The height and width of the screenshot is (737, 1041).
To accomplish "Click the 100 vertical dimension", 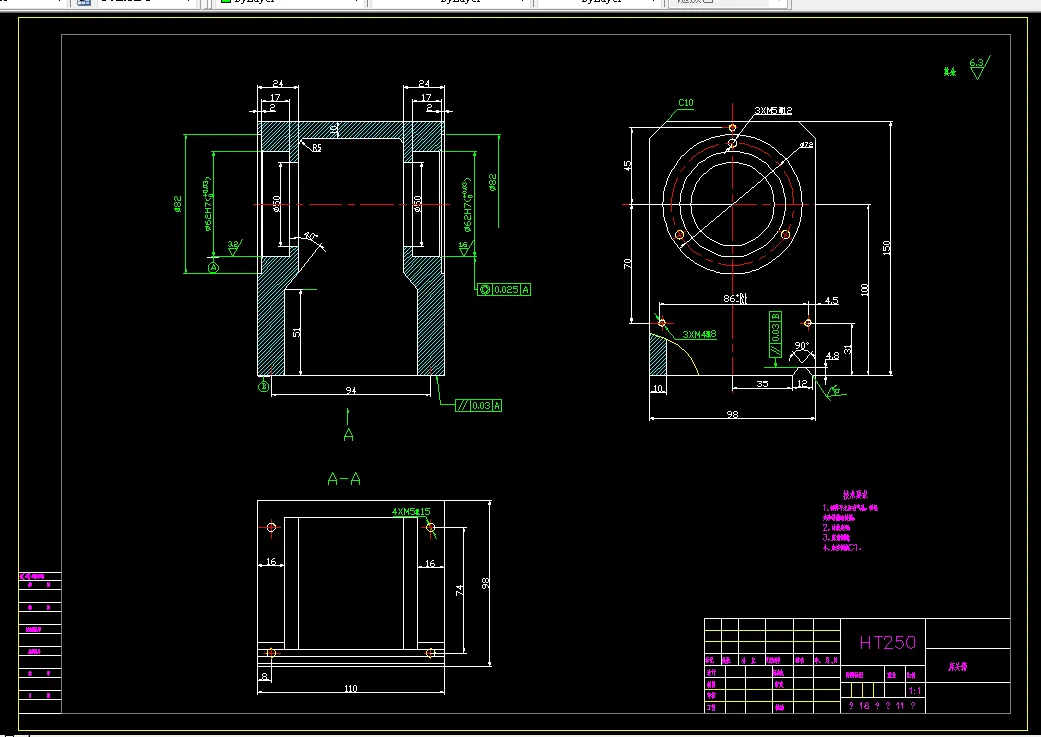I will click(x=864, y=289).
